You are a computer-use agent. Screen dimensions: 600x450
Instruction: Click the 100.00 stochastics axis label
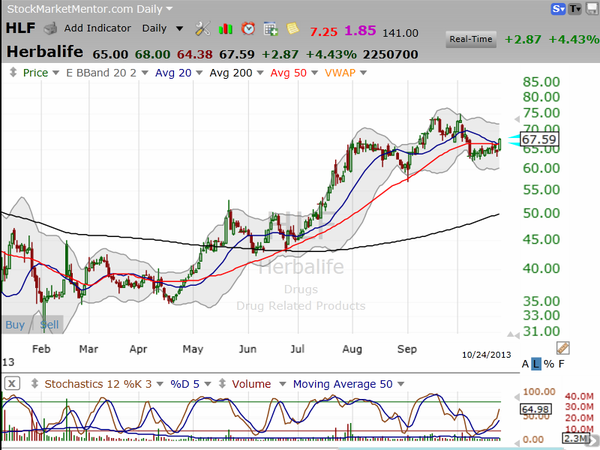539,392
